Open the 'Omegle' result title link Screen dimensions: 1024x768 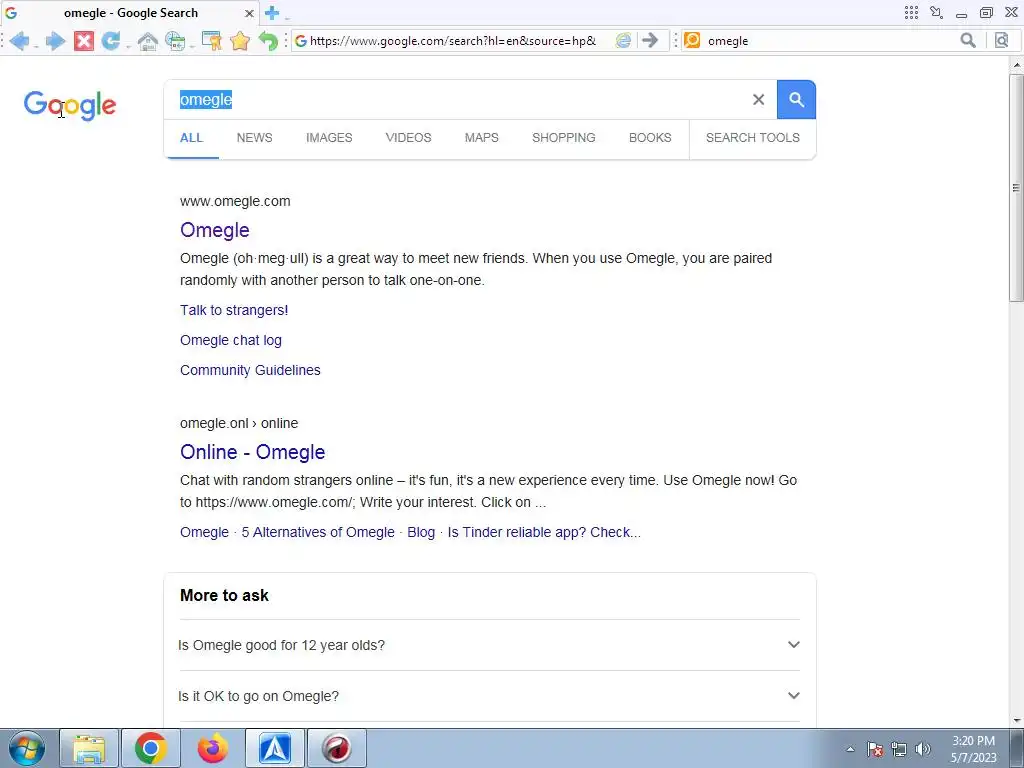click(214, 230)
